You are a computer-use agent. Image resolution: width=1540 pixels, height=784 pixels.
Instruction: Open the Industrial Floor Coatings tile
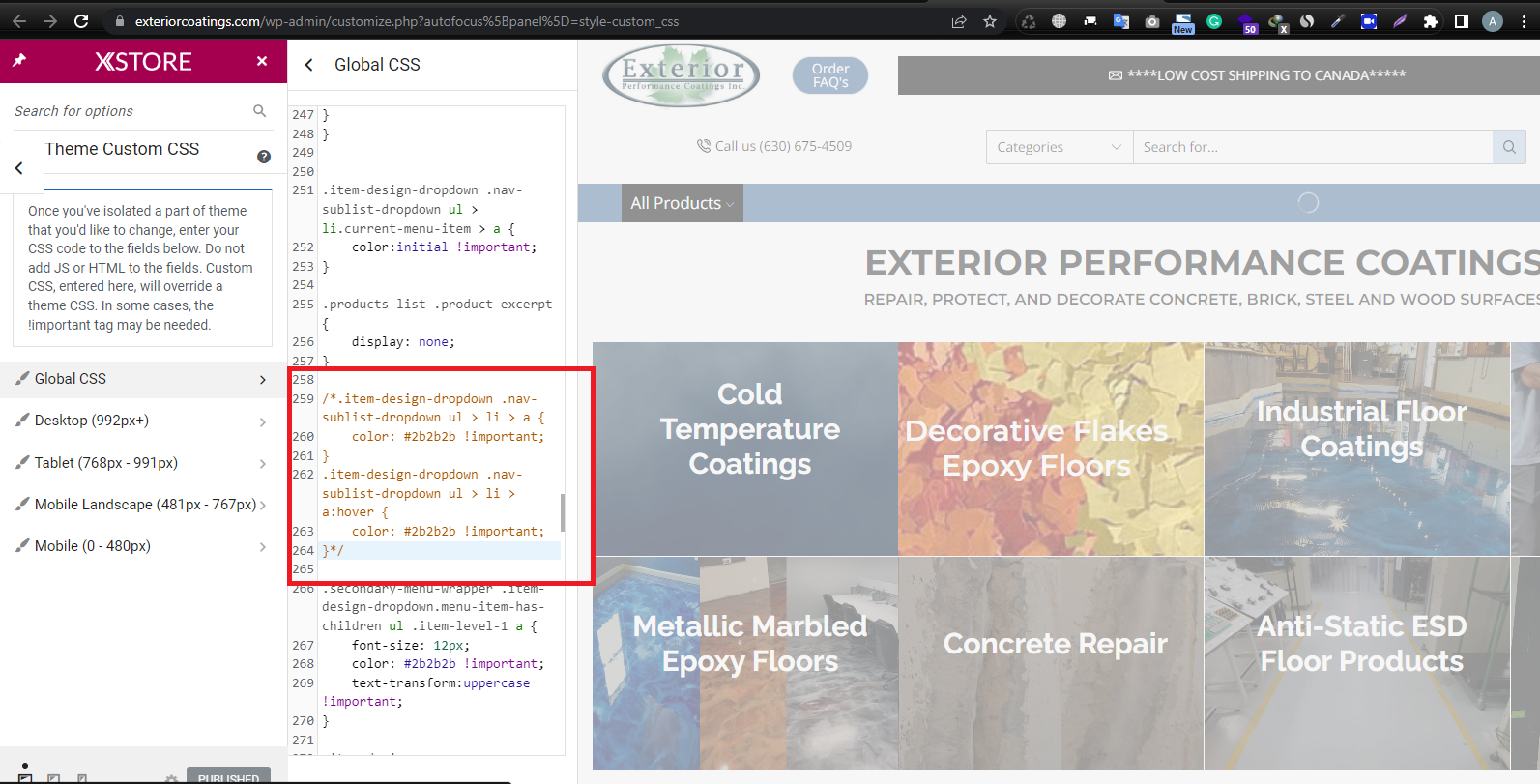coord(1356,449)
